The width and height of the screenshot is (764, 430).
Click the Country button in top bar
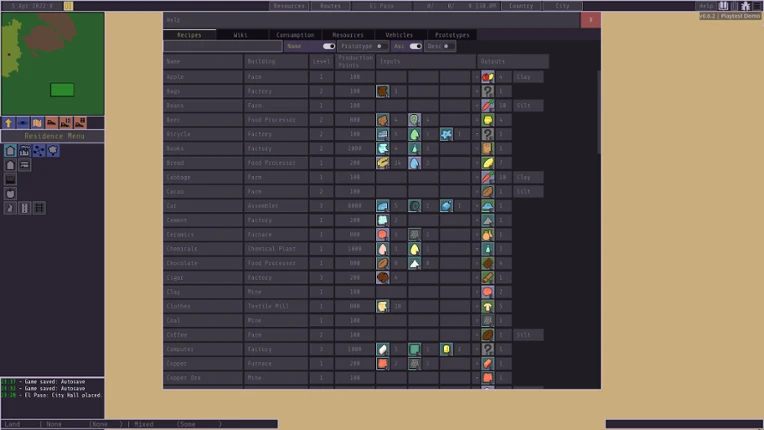521,6
